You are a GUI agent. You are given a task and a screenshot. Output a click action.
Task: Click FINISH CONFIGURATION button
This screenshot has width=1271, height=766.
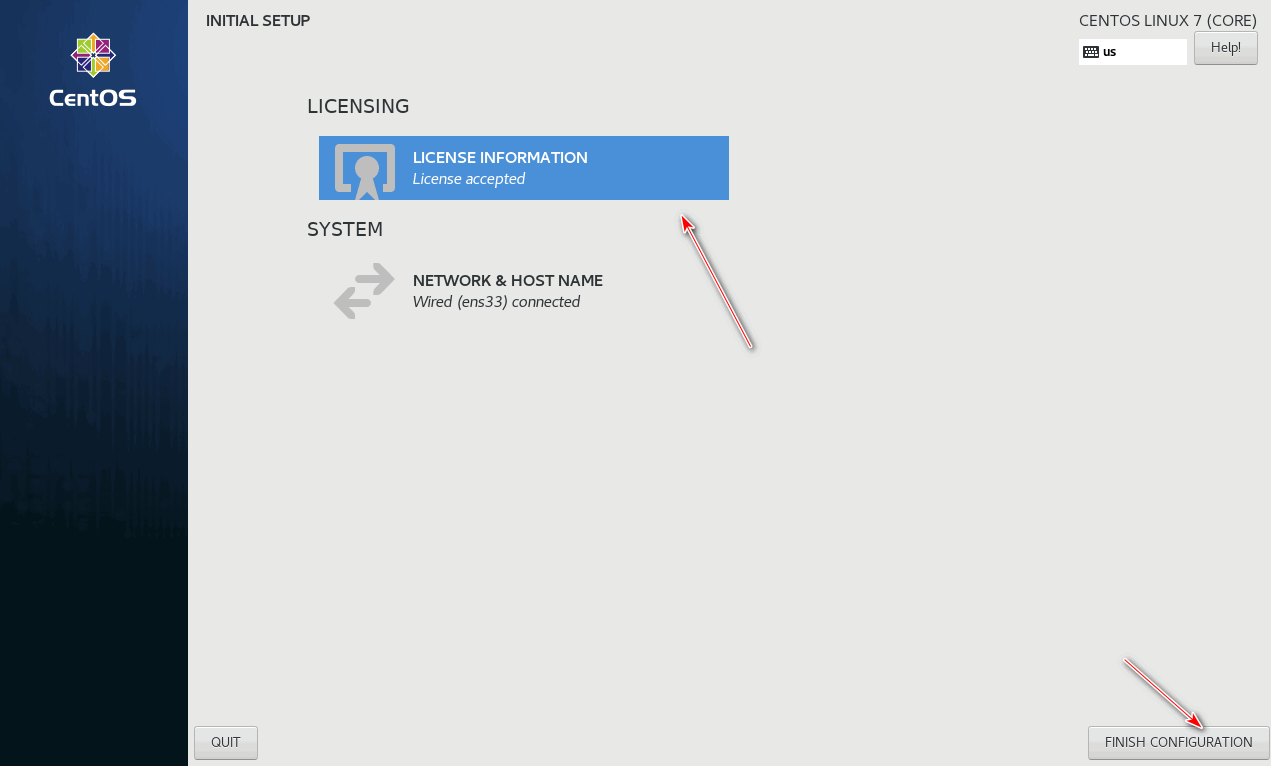1178,742
